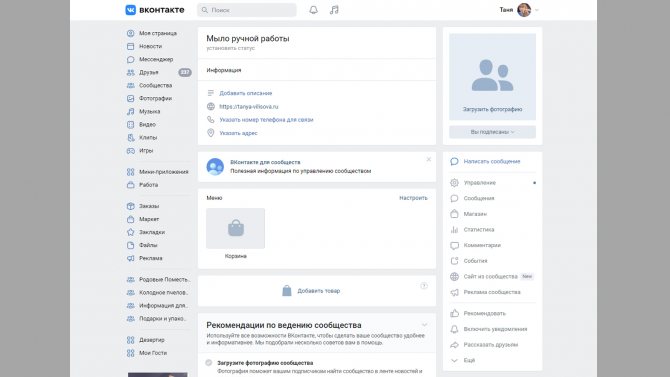Screen dimensions: 670x377
Task: Click the Мини-приложения icon
Action: 131,172
